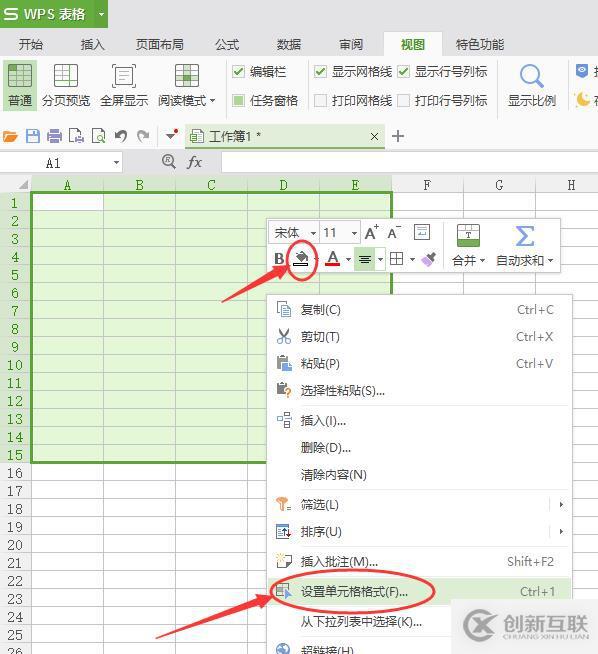Increase font size with A+ icon
This screenshot has height=654, width=598.
[371, 232]
